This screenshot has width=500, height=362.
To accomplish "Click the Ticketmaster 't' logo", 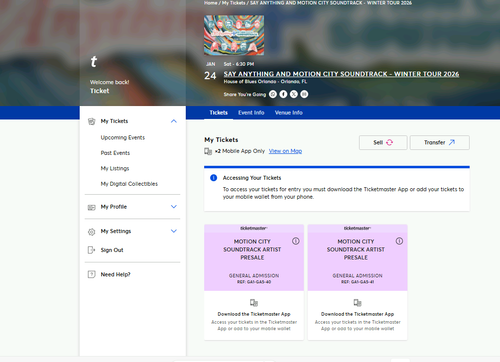I will point(94,62).
